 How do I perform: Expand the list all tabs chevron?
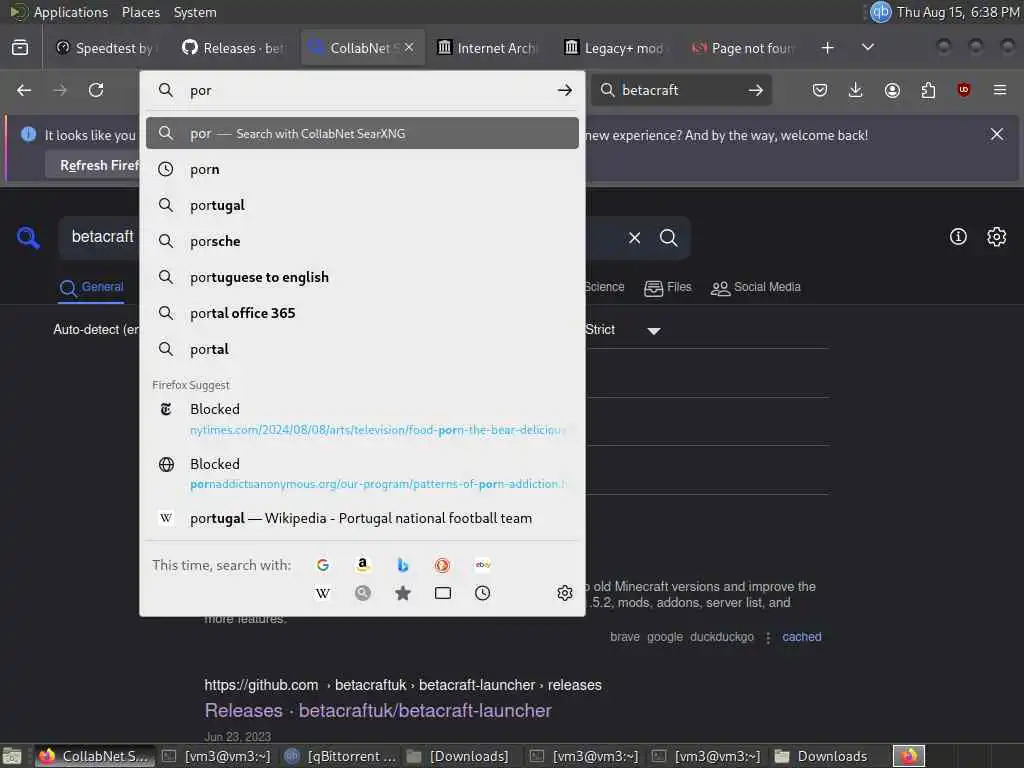coord(868,48)
